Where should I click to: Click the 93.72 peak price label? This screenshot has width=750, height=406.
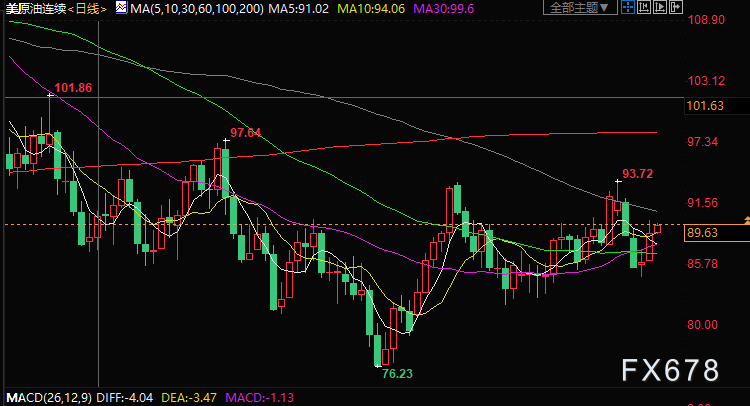tap(638, 174)
